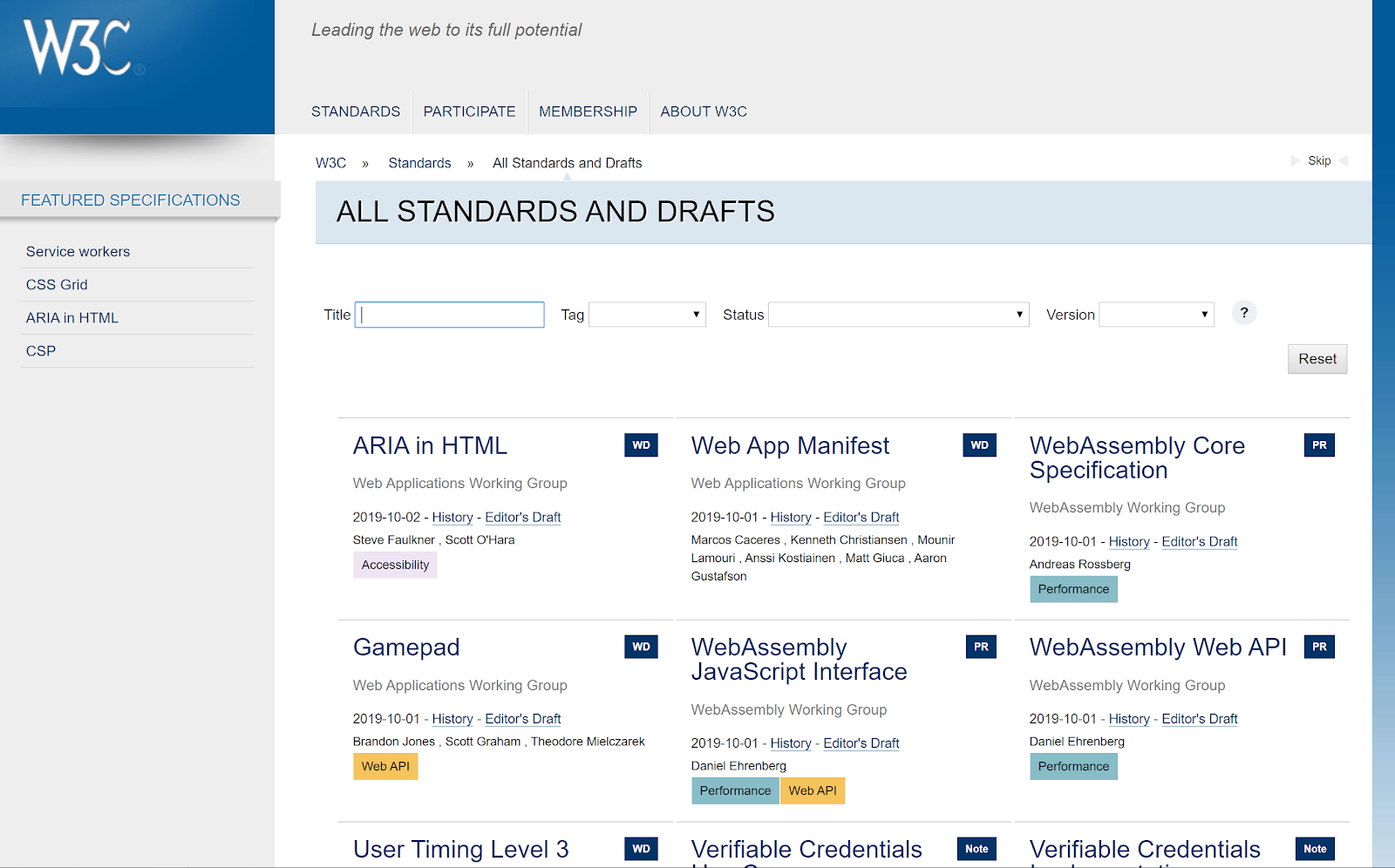The width and height of the screenshot is (1395, 868).
Task: Open Editor's Draft for WebAssembly Core Specification
Action: pyautogui.click(x=1200, y=542)
